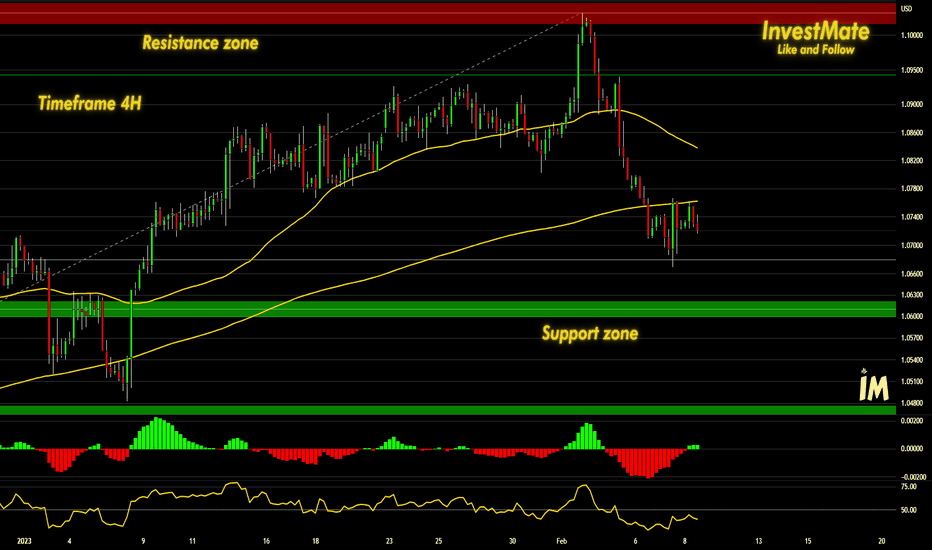Select the 0.00000 histogram zero label

coord(912,449)
